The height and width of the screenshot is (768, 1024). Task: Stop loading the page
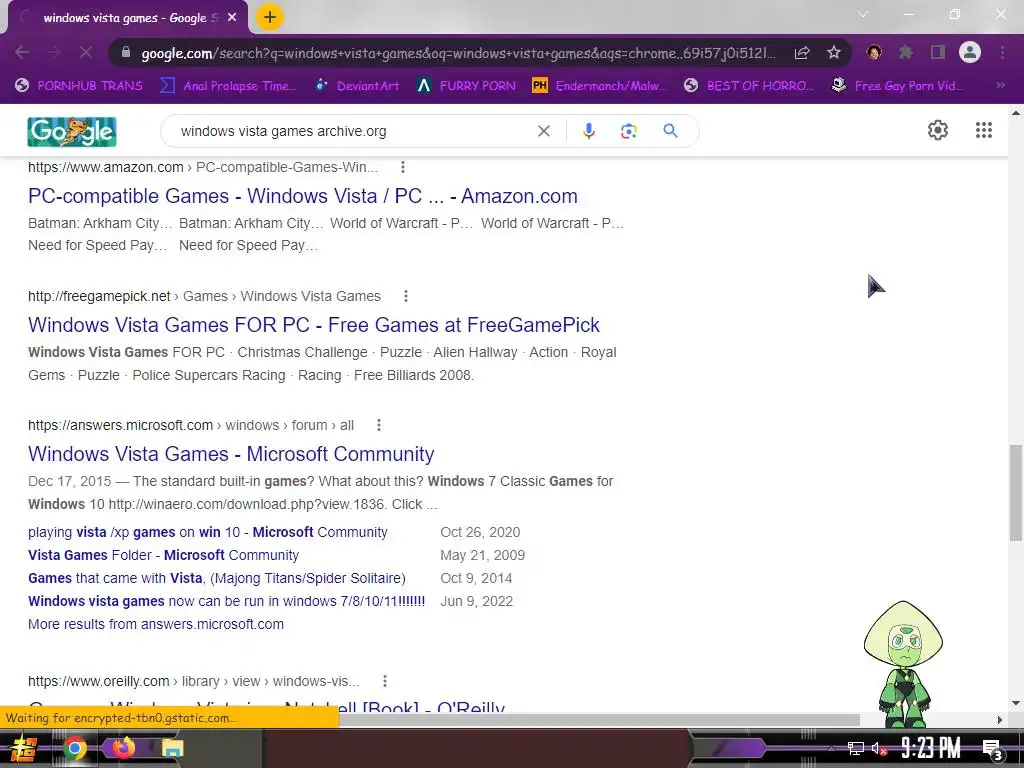(86, 52)
